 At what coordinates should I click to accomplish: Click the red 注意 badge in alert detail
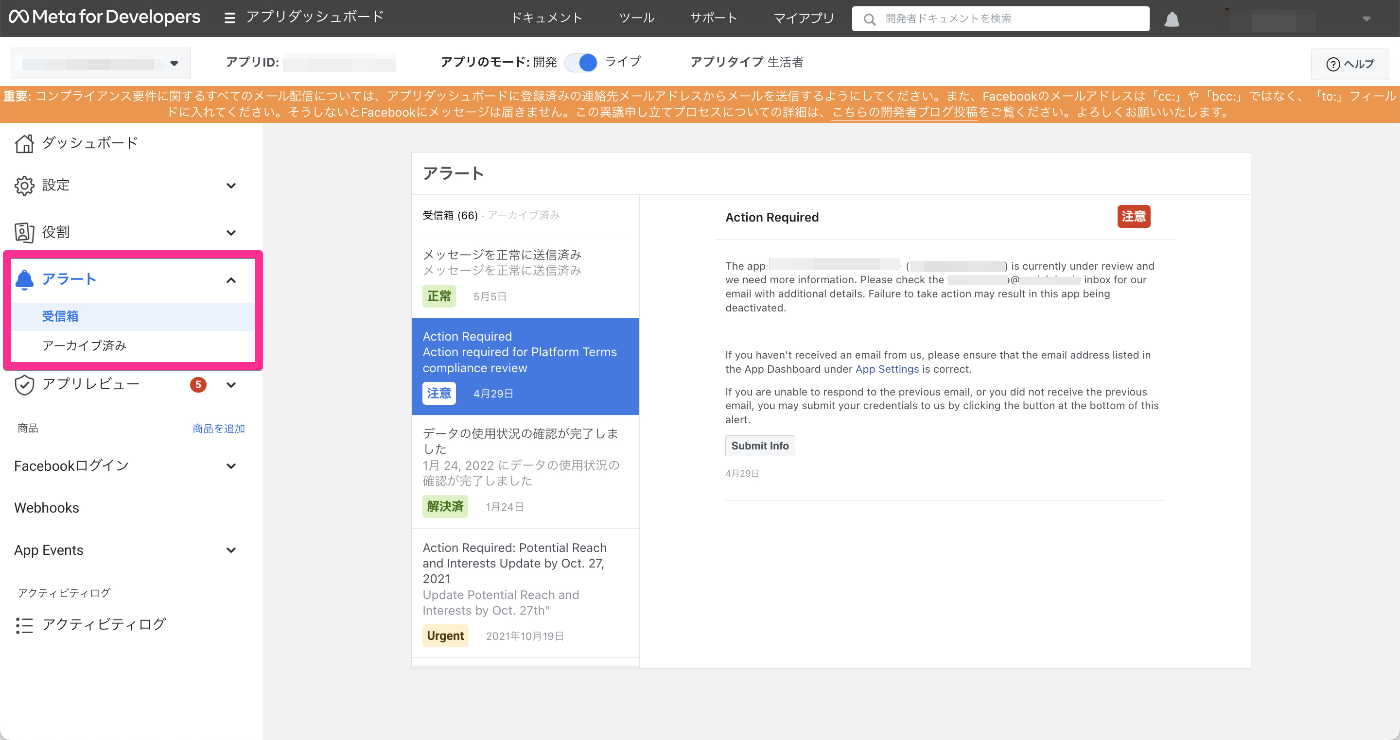[x=1134, y=217]
